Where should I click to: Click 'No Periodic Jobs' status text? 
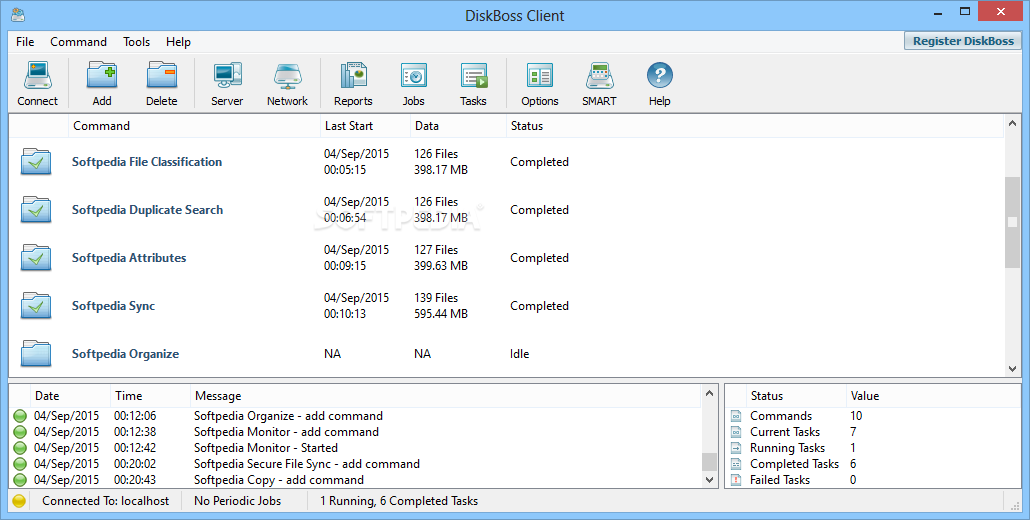click(x=238, y=501)
